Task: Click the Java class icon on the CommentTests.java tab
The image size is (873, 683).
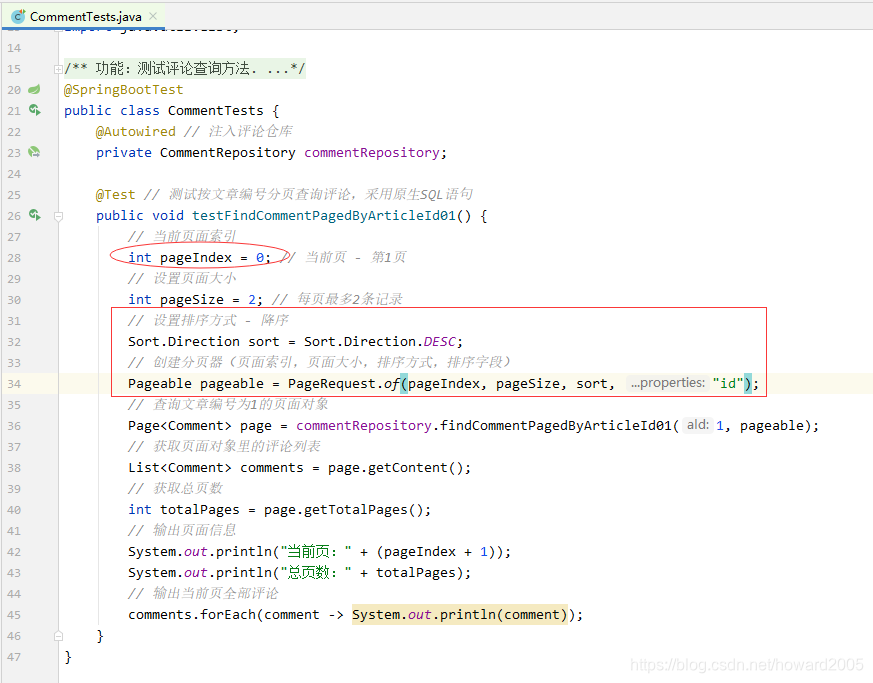Action: click(x=18, y=17)
